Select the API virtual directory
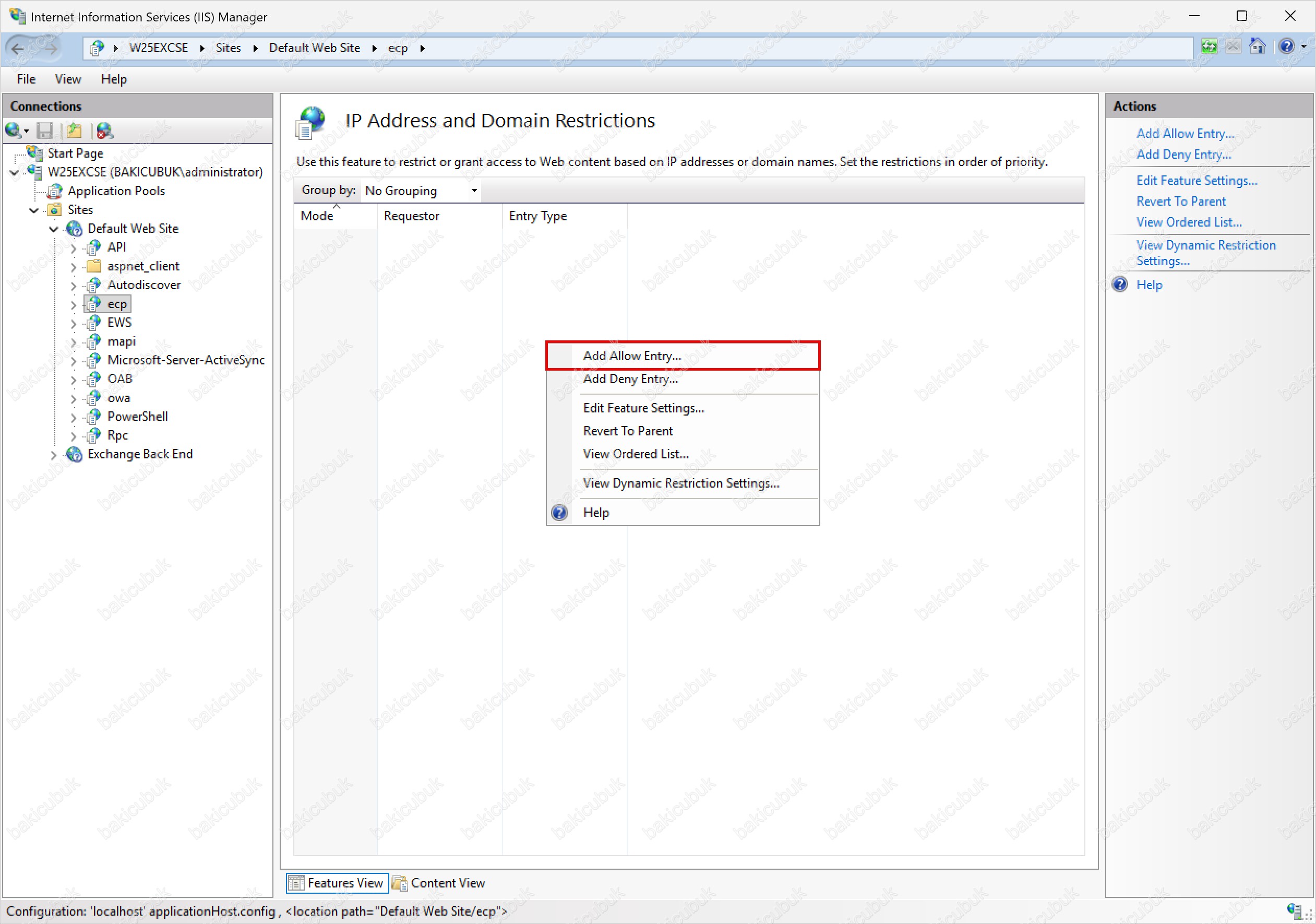Viewport: 1316px width, 924px height. point(117,247)
